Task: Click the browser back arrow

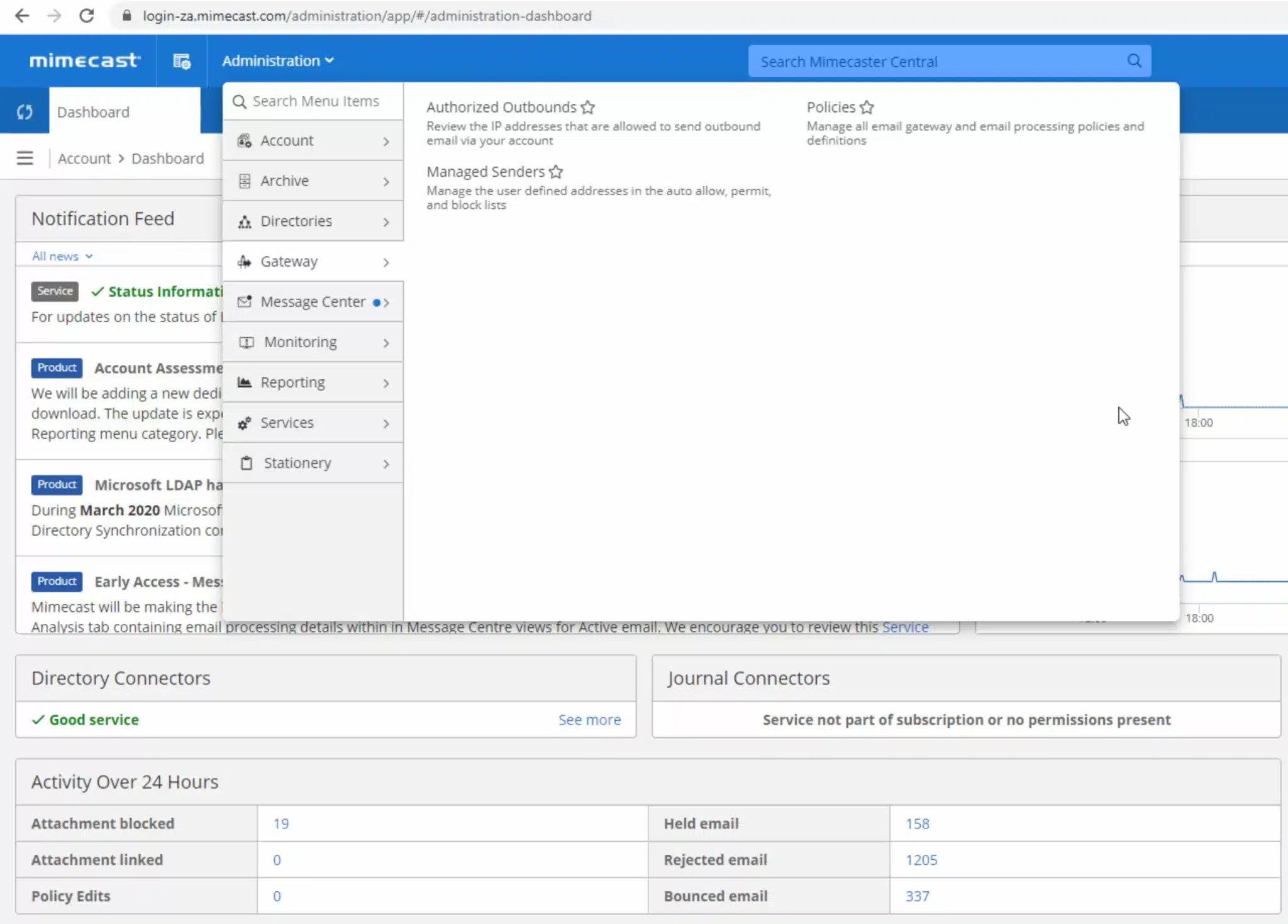Action: [22, 16]
